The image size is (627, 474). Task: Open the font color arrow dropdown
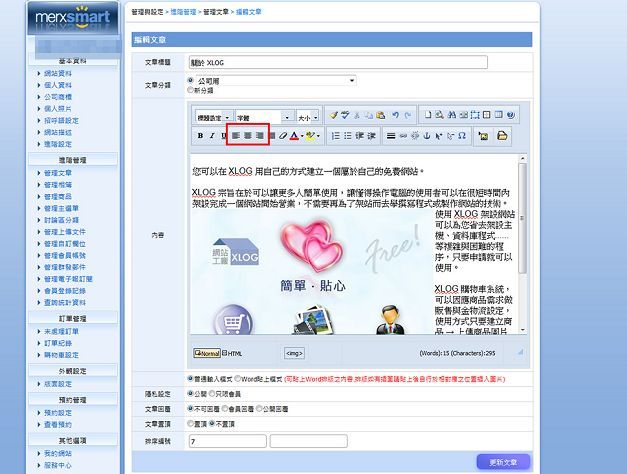[302, 136]
